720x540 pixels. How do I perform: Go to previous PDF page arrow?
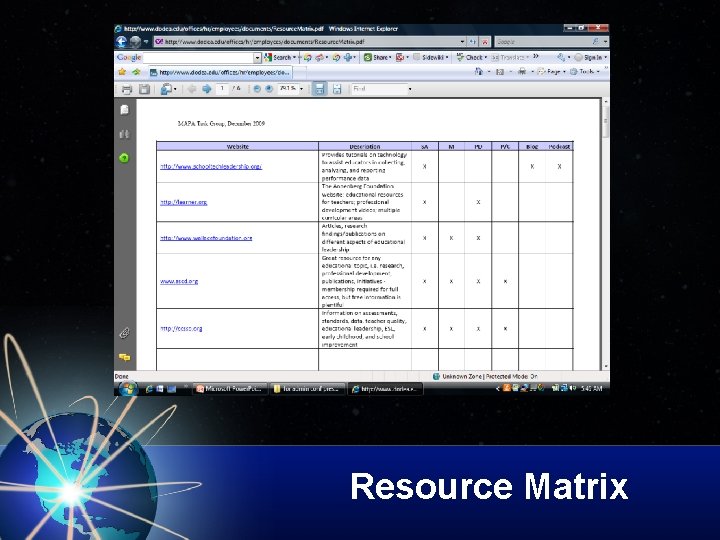tap(192, 89)
